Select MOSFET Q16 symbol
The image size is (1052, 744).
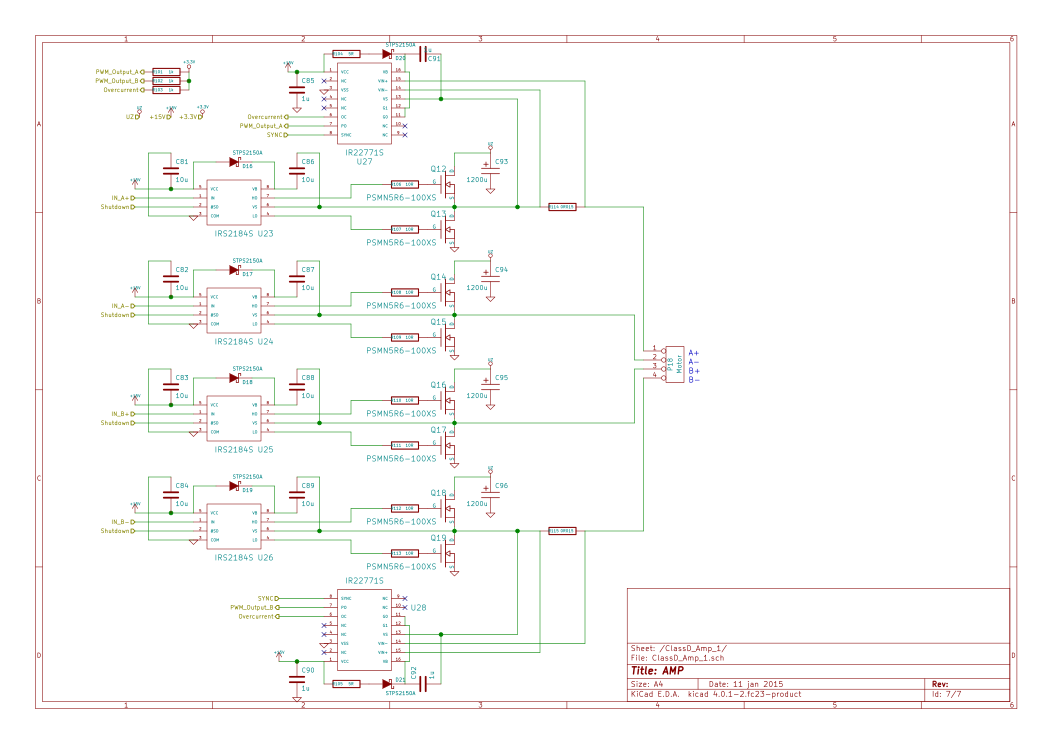point(448,399)
